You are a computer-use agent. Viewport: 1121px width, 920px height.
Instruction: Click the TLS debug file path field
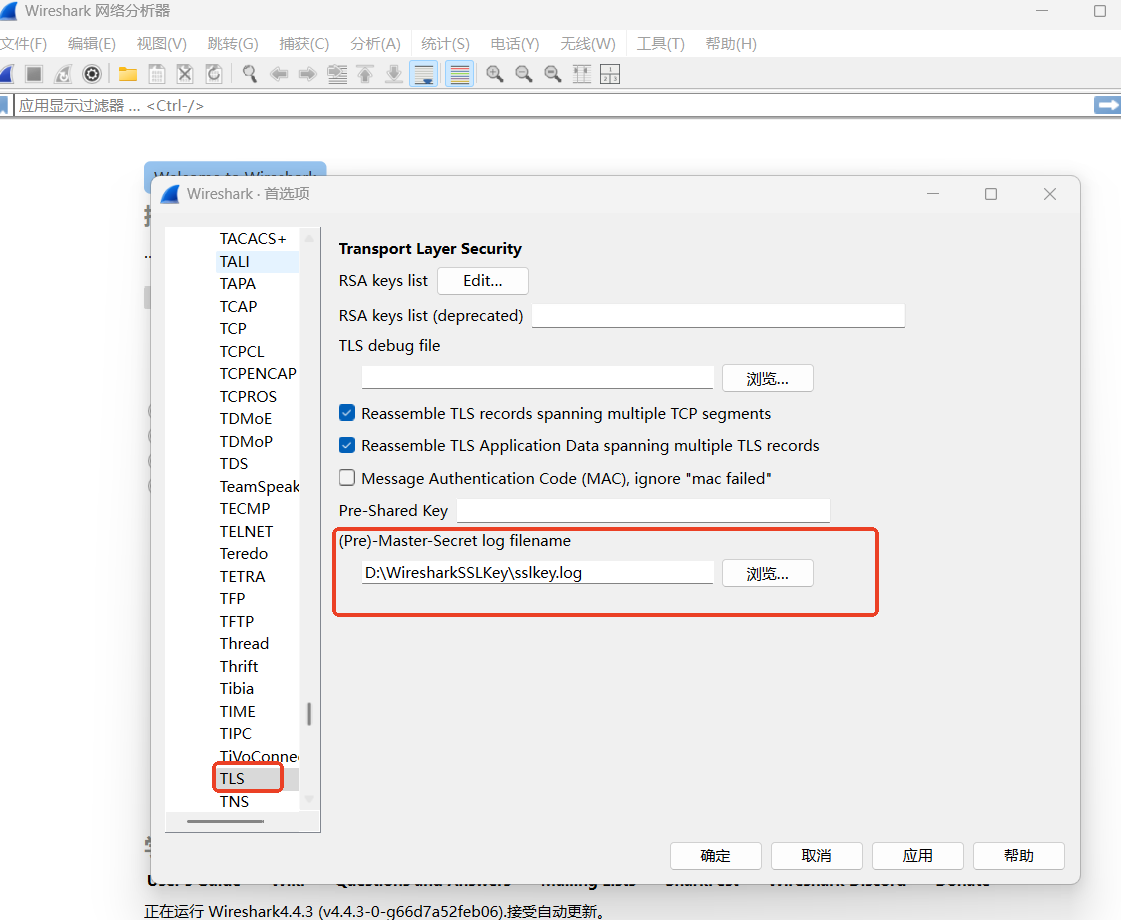tap(538, 377)
